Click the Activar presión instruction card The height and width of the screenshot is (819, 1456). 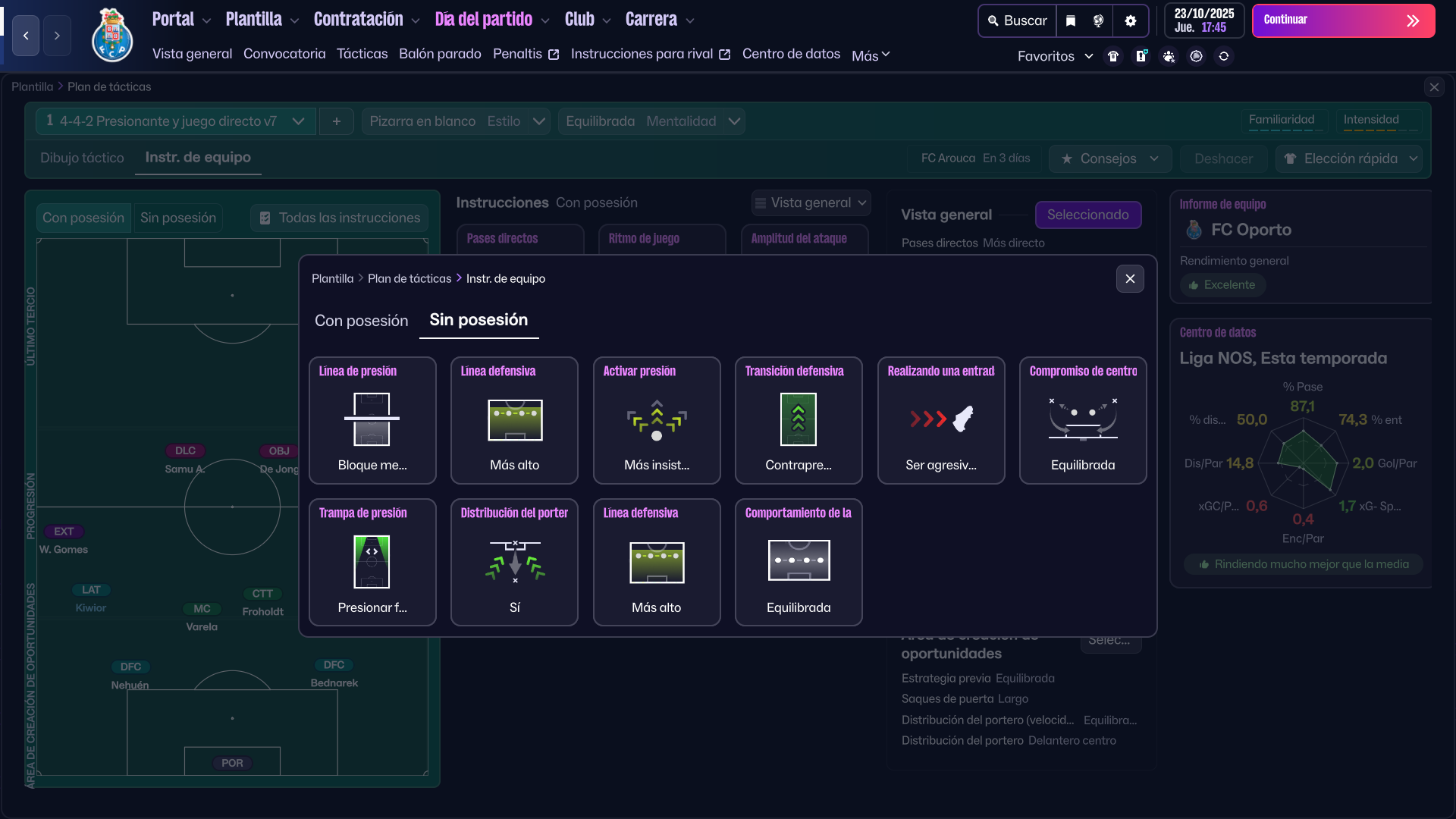[657, 420]
